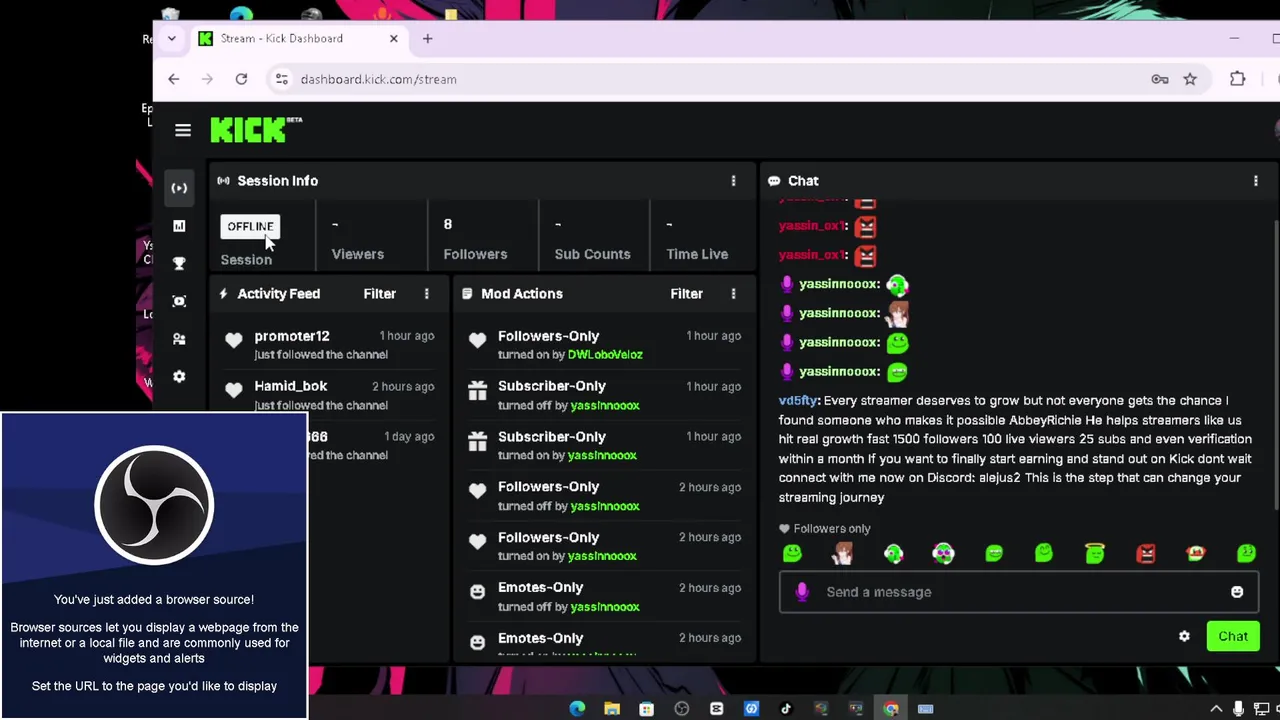This screenshot has width=1280, height=720.
Task: Open a new browser tab
Action: [x=427, y=38]
